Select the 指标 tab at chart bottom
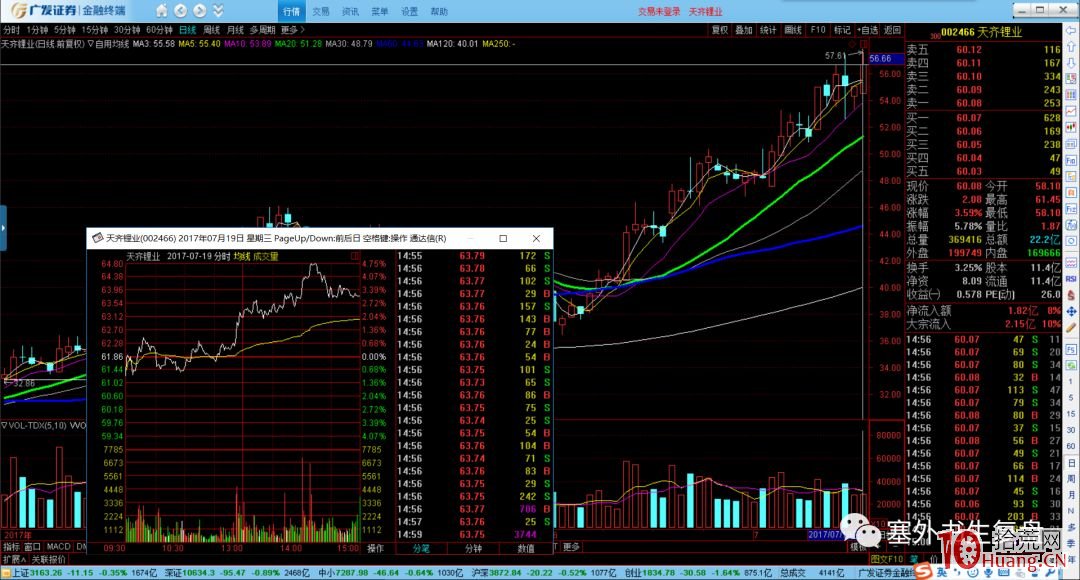 [11, 546]
